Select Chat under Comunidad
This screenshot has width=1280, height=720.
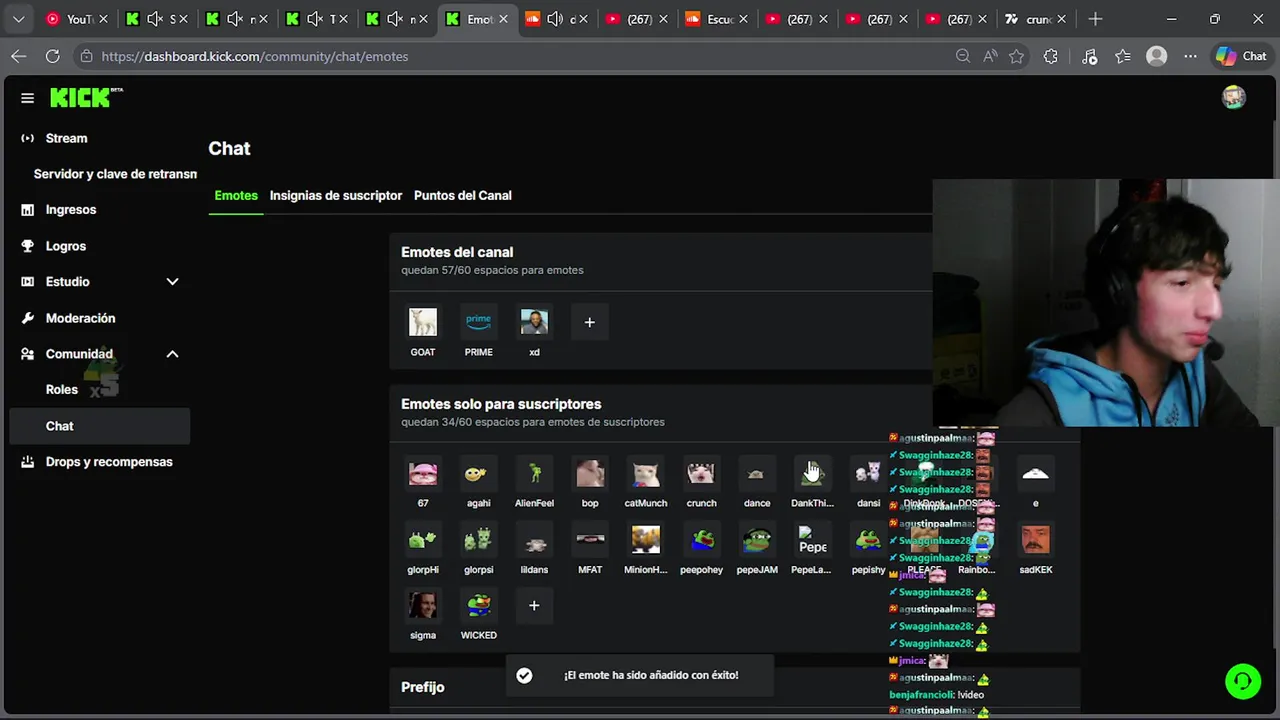coord(100,426)
